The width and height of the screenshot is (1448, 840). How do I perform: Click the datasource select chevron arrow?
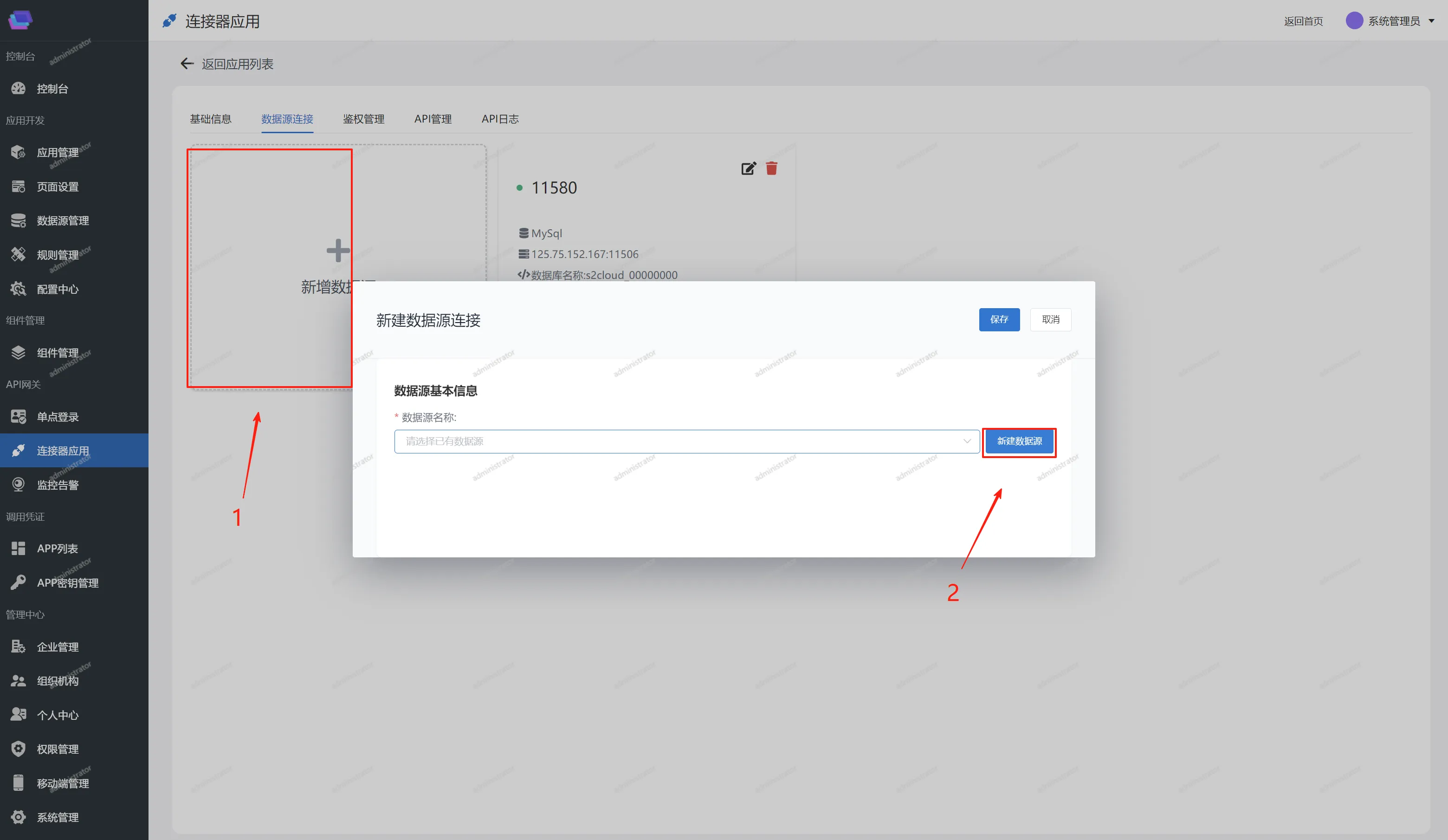coord(967,441)
